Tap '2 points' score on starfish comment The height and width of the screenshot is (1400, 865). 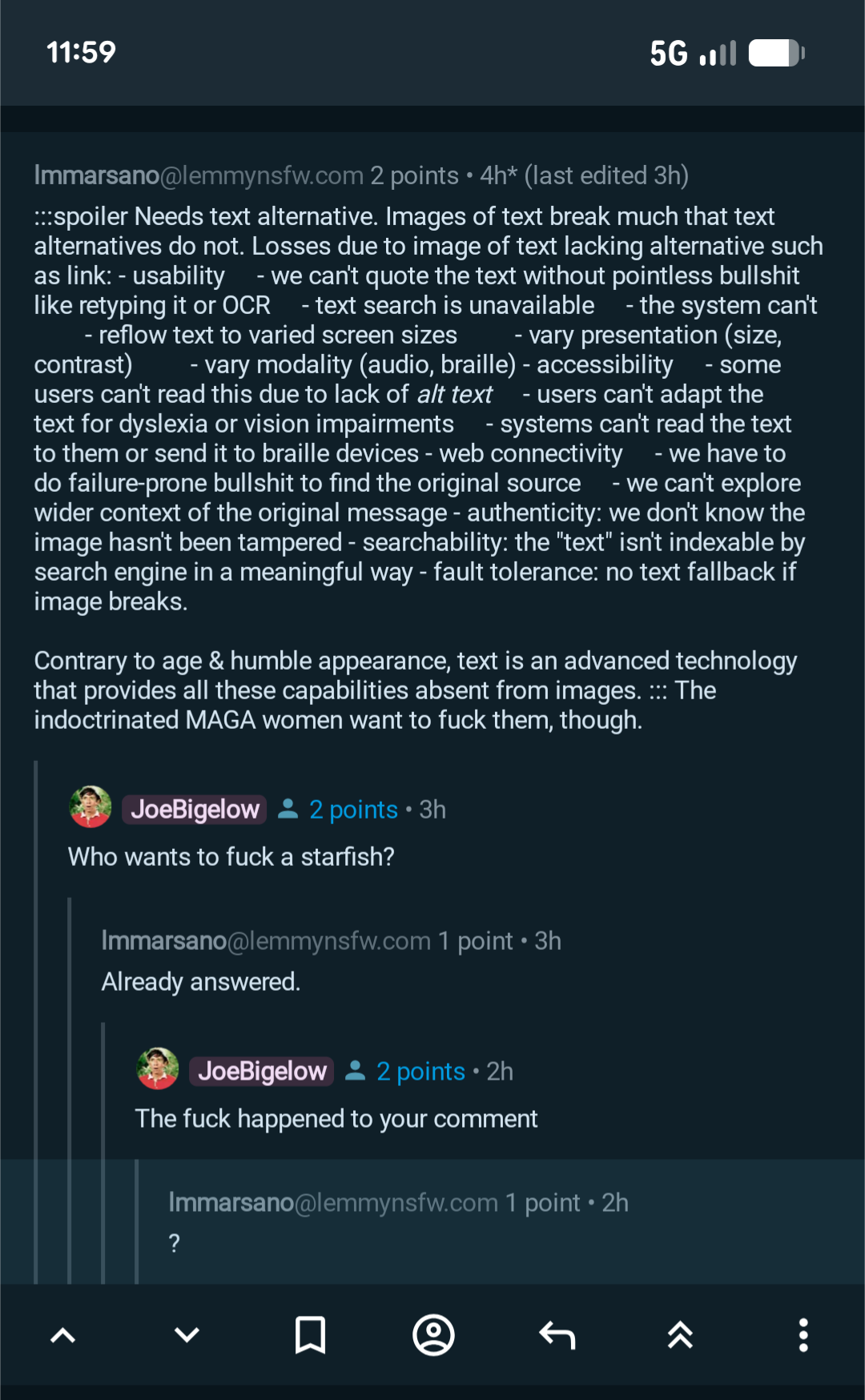coord(353,810)
